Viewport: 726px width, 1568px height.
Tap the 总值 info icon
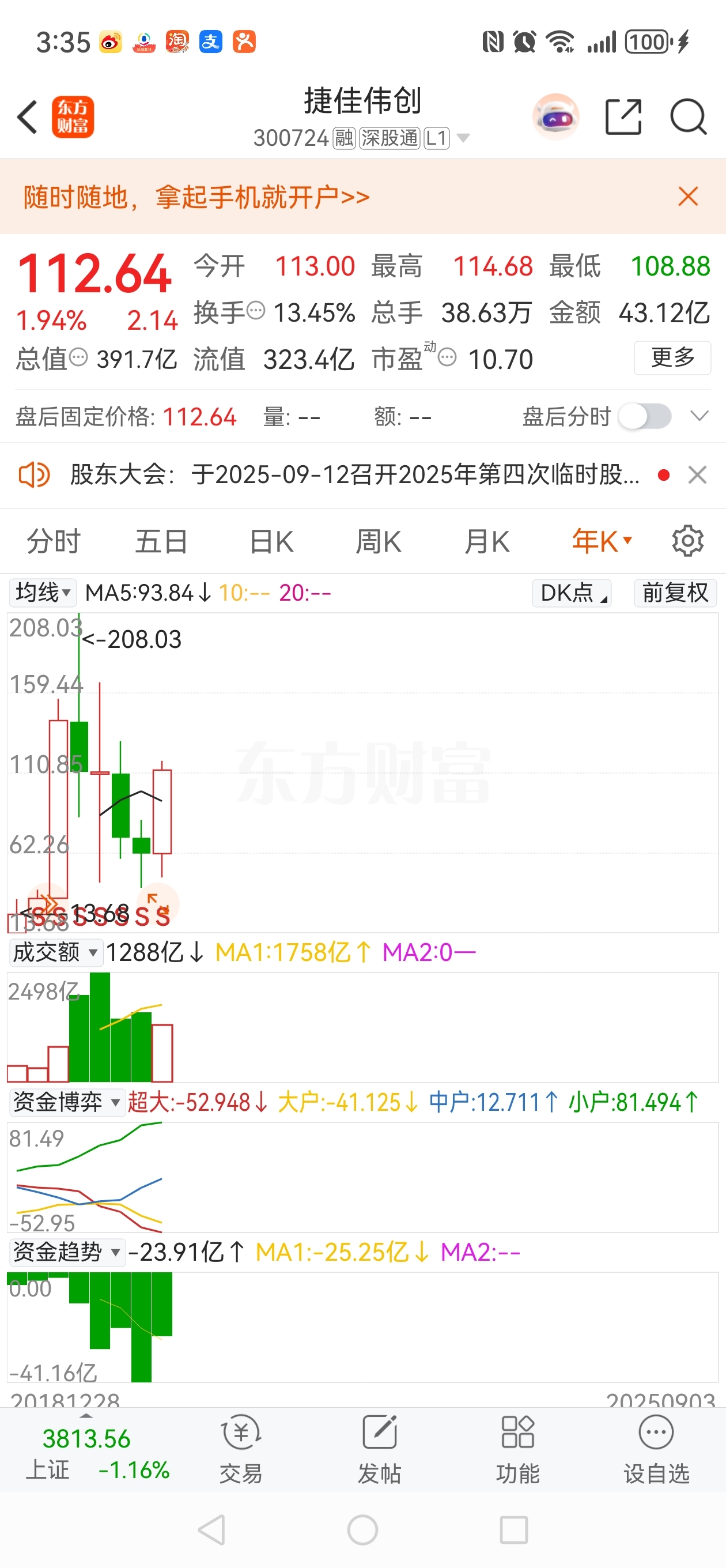pyautogui.click(x=78, y=357)
